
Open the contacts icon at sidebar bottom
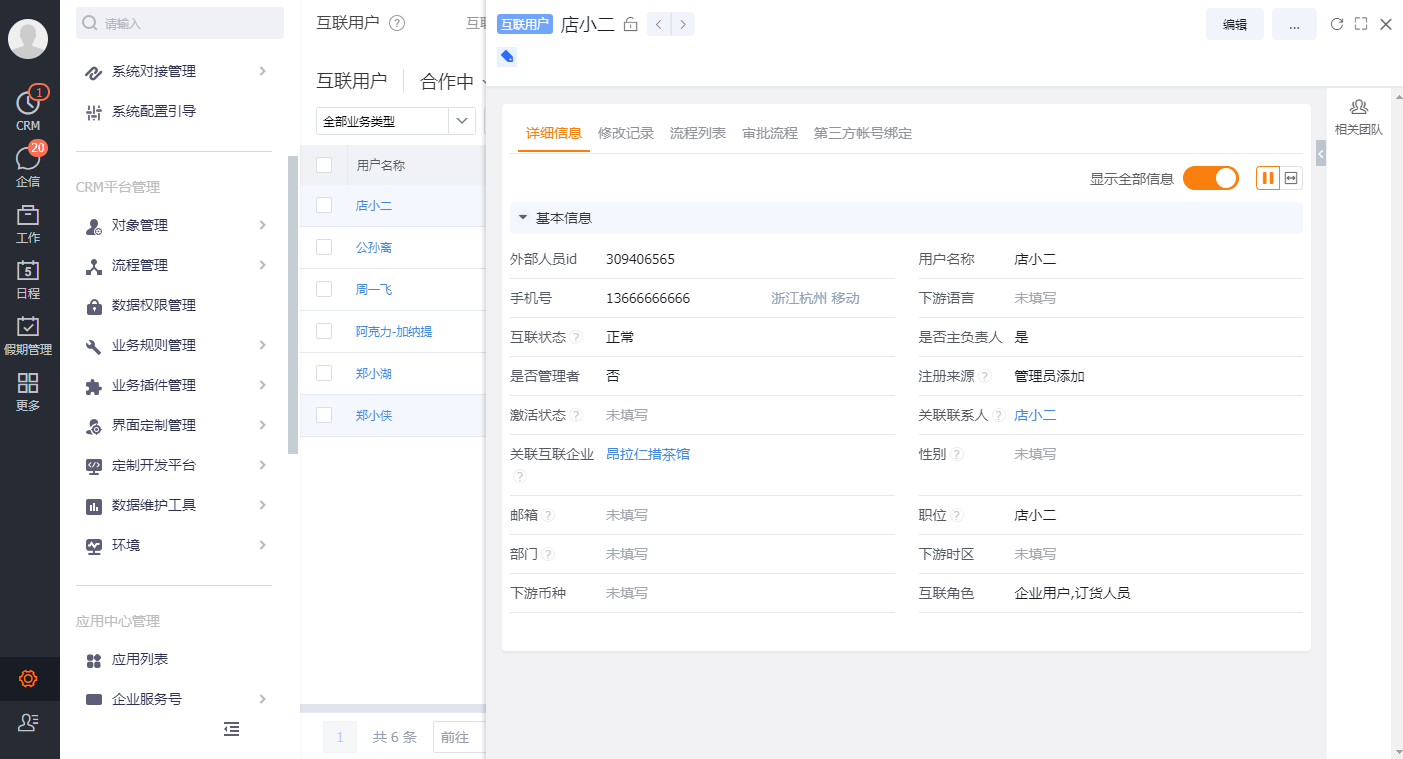[28, 722]
